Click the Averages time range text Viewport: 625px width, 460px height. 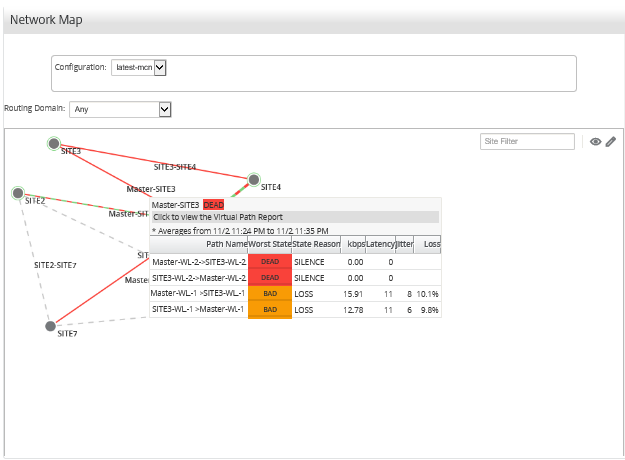240,231
